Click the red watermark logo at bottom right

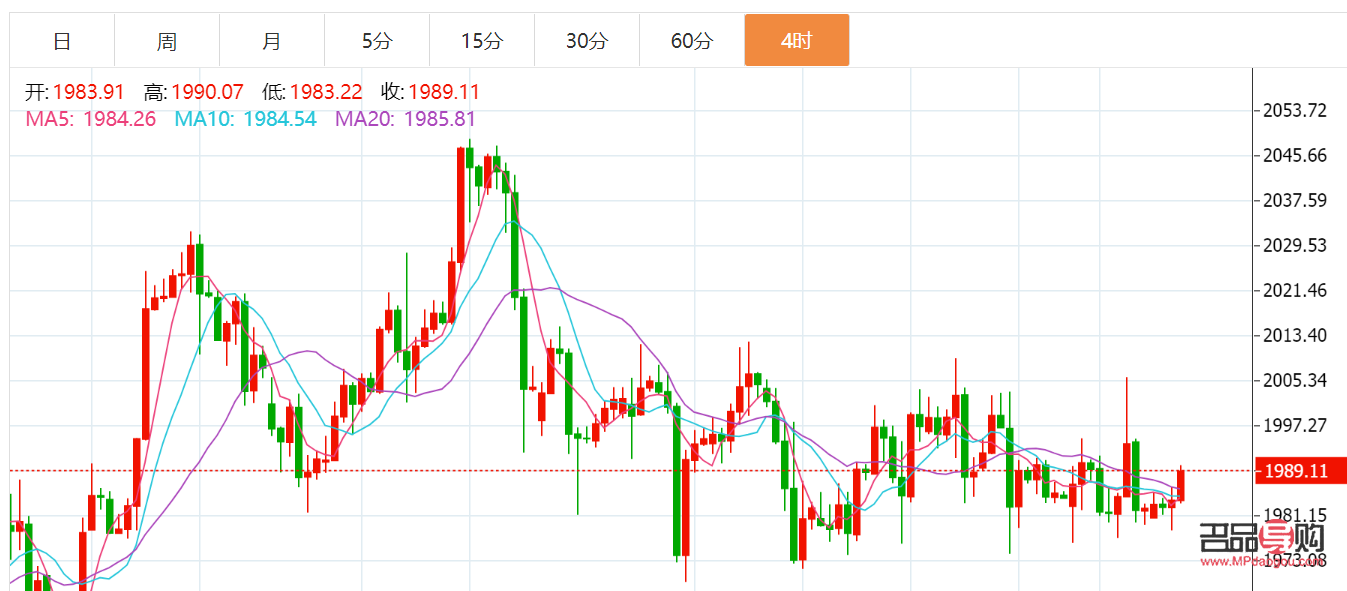[x=1261, y=546]
